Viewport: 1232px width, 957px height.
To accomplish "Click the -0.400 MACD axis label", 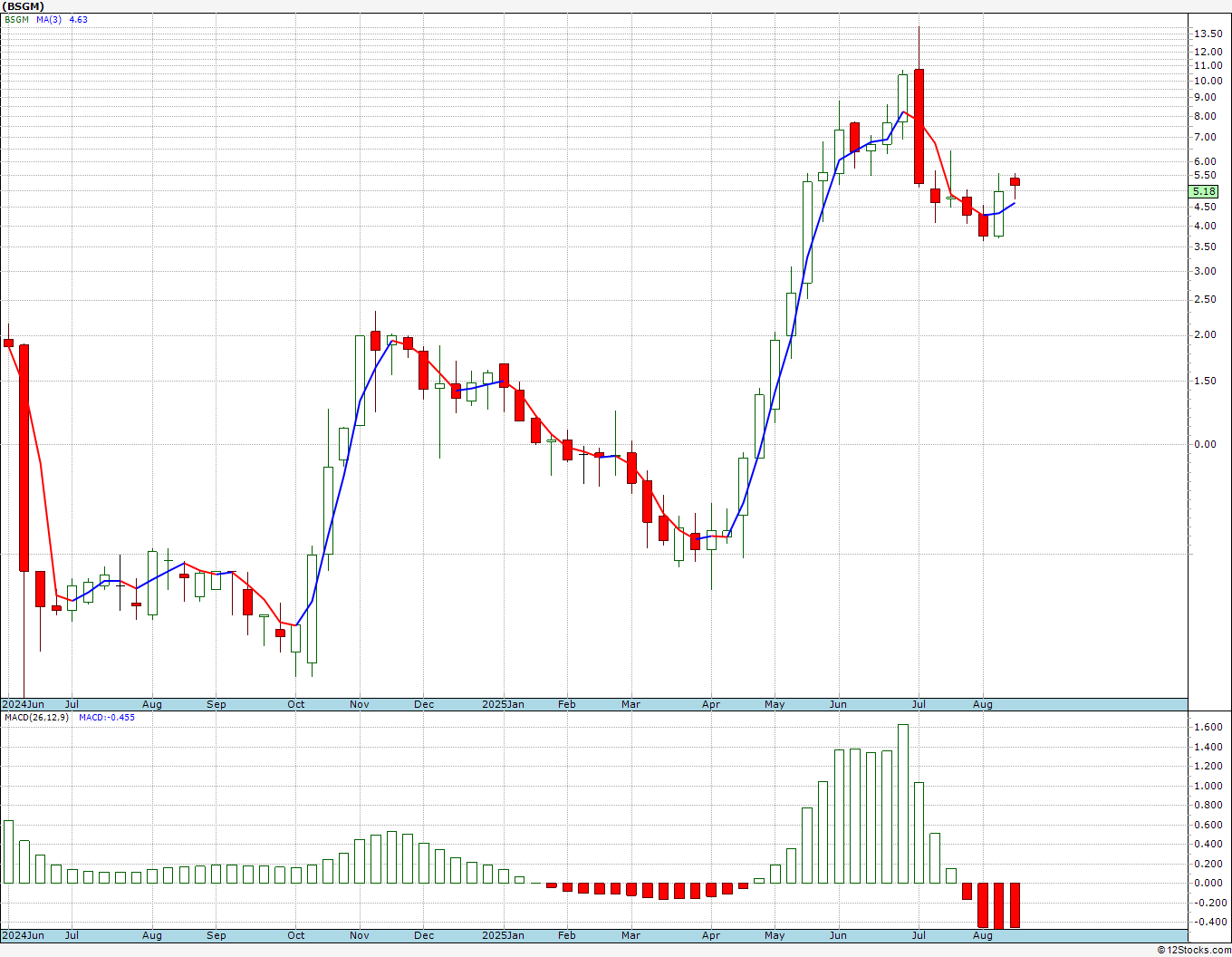I will click(1208, 923).
